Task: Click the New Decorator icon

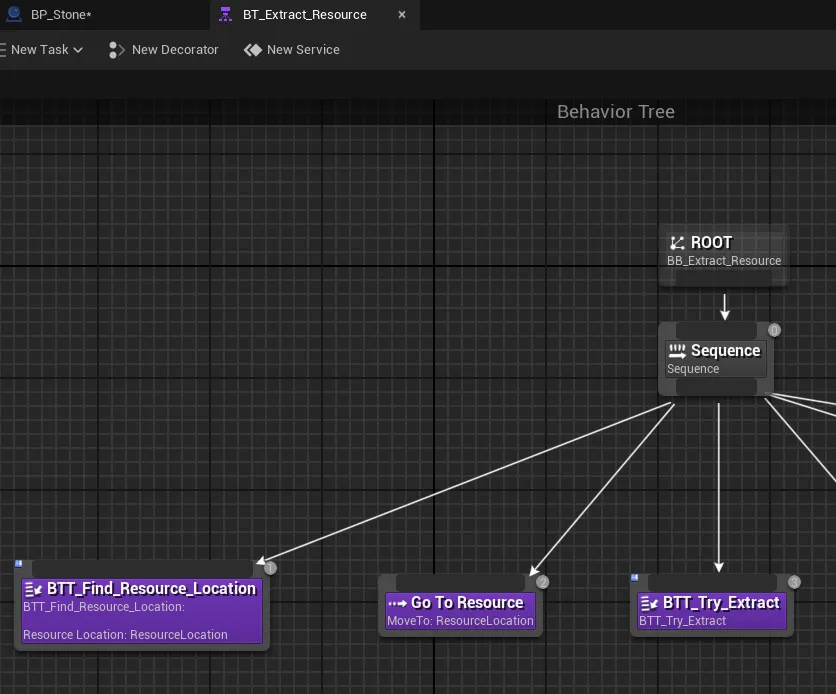Action: [116, 50]
